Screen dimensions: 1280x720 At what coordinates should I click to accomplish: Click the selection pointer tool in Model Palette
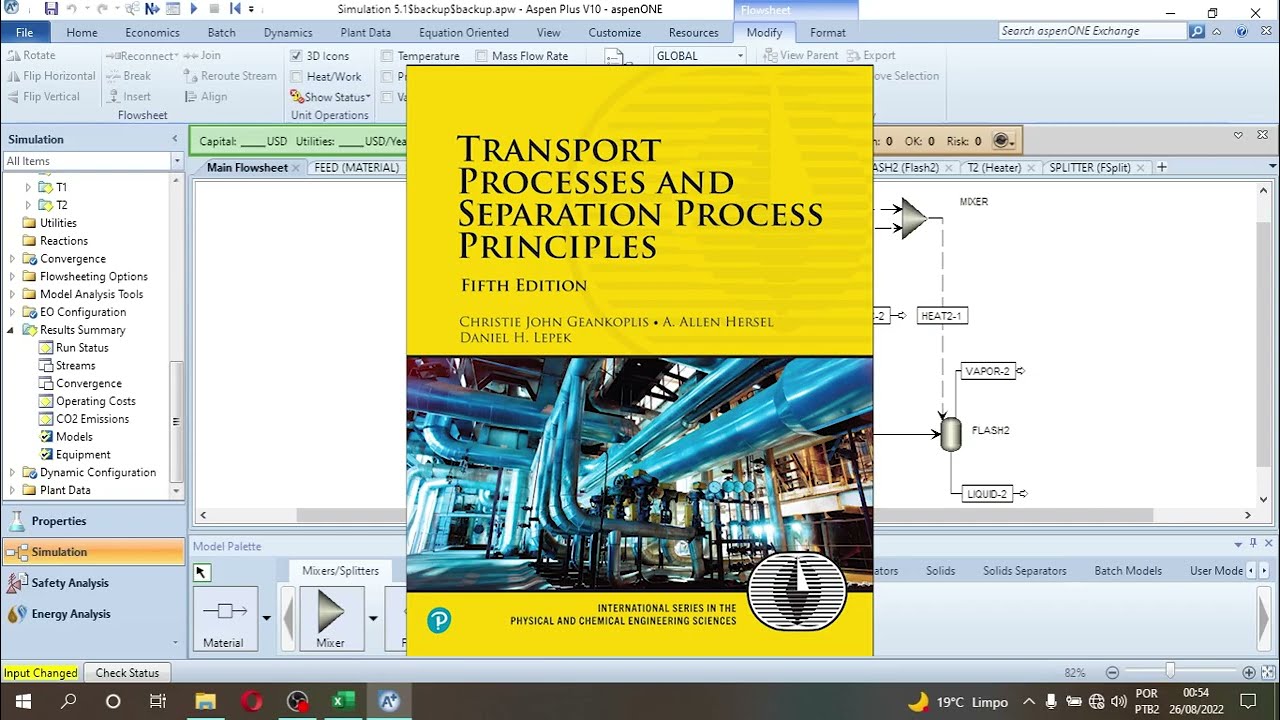[202, 572]
